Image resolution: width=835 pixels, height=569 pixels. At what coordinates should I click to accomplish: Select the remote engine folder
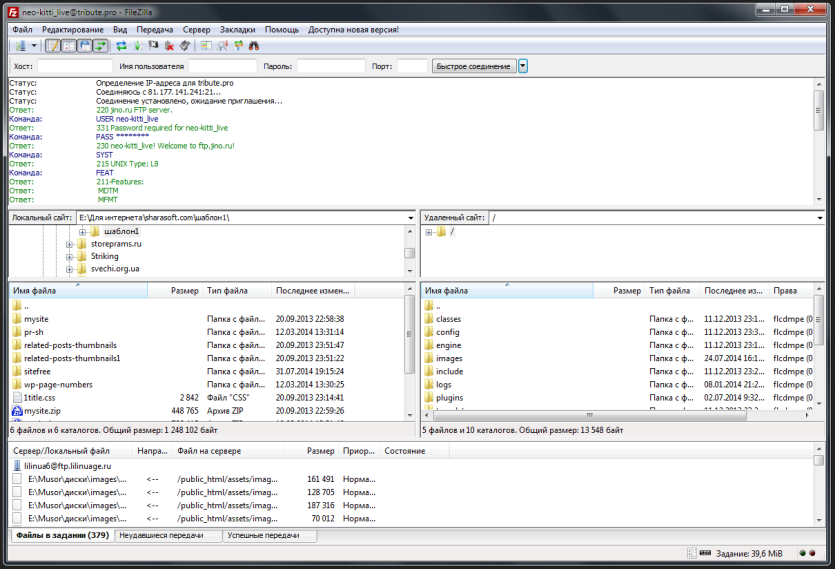(448, 345)
